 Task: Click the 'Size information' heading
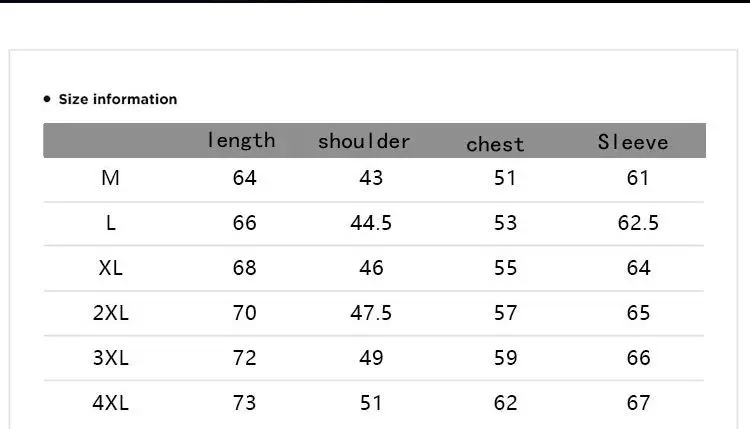tap(117, 99)
